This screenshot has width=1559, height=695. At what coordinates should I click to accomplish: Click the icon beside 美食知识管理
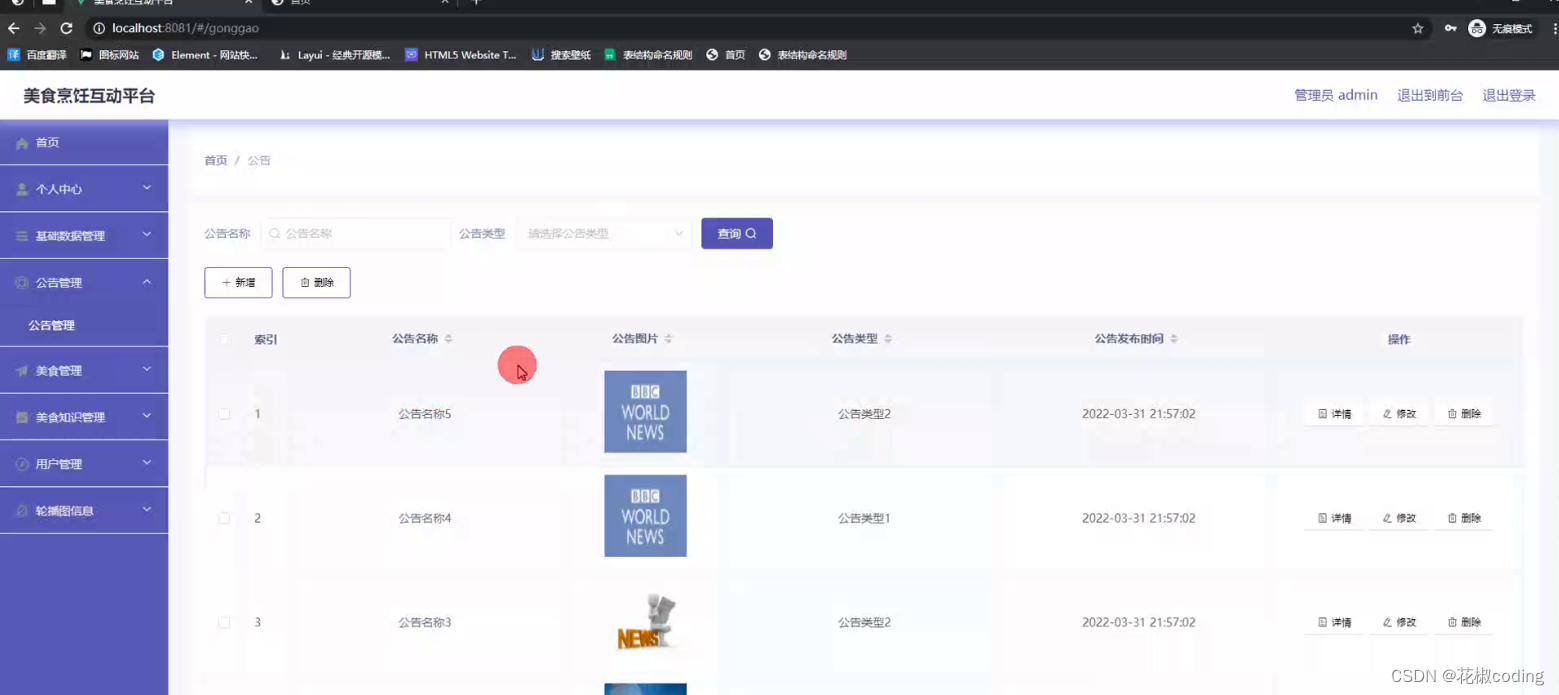click(x=22, y=417)
